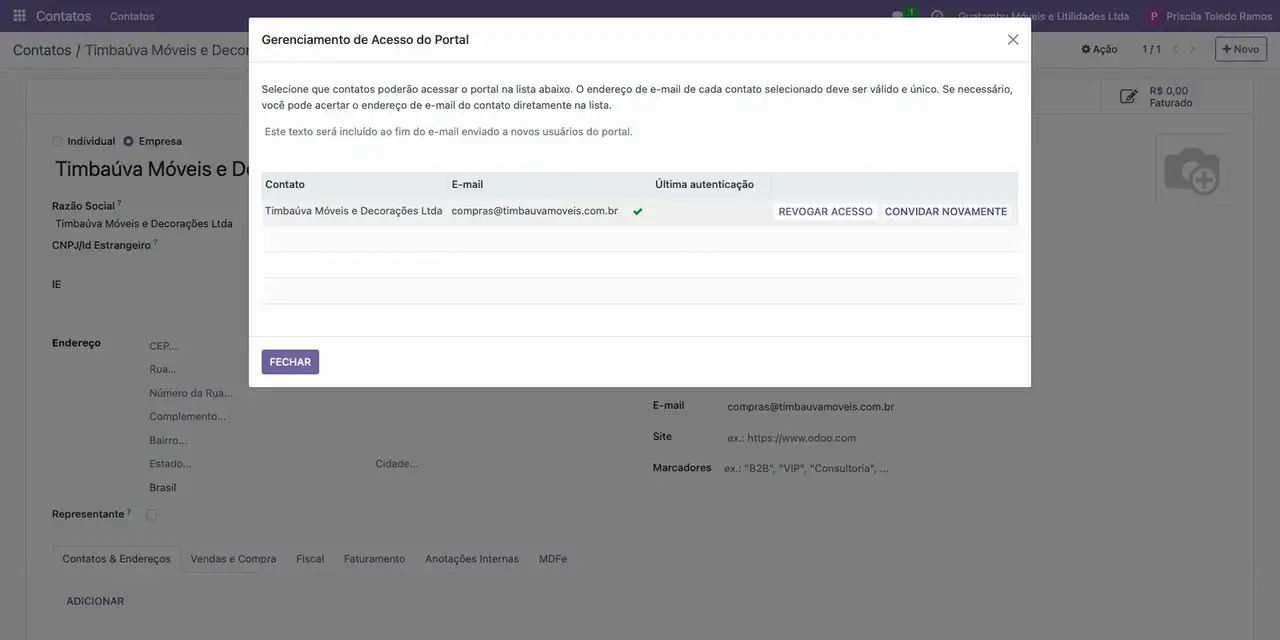Switch to the Fiscal tab

310,559
